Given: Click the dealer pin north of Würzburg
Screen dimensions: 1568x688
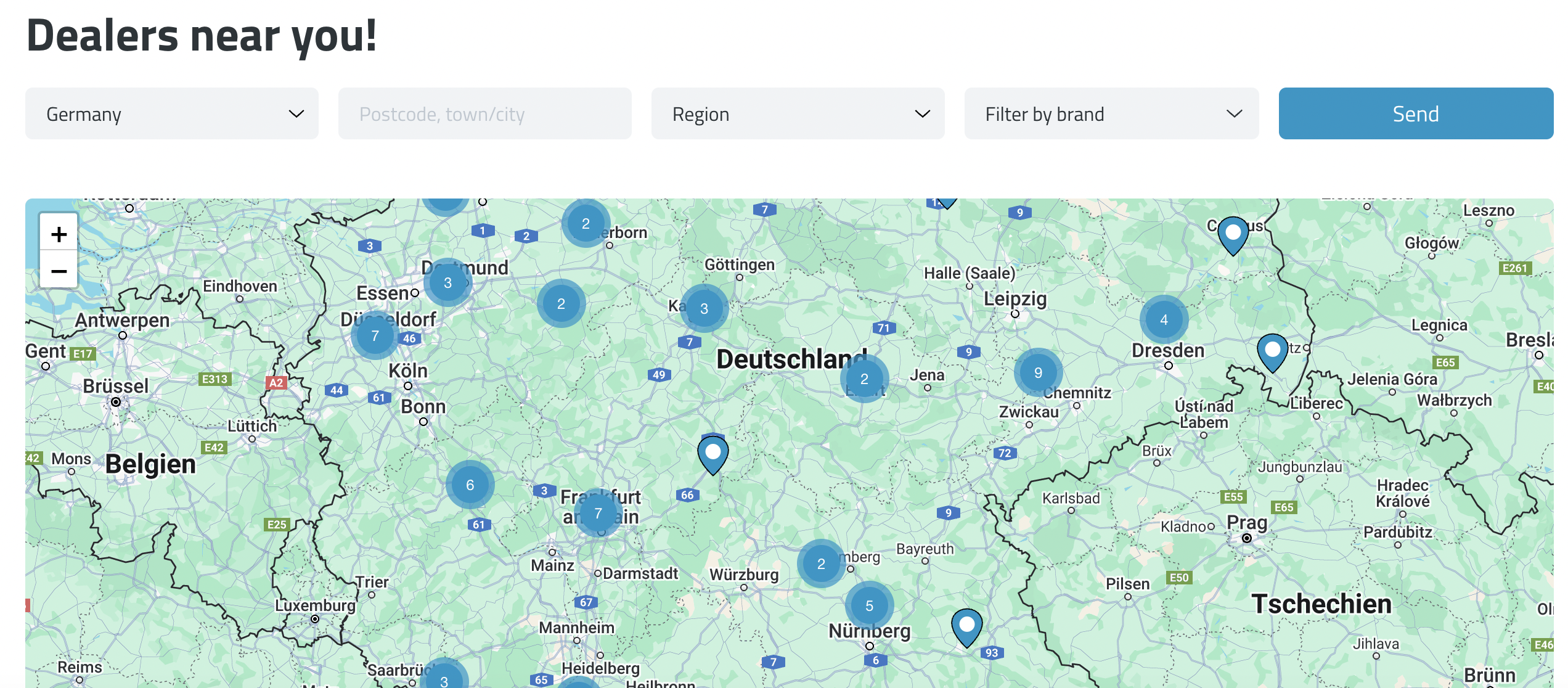Looking at the screenshot, I should point(713,454).
